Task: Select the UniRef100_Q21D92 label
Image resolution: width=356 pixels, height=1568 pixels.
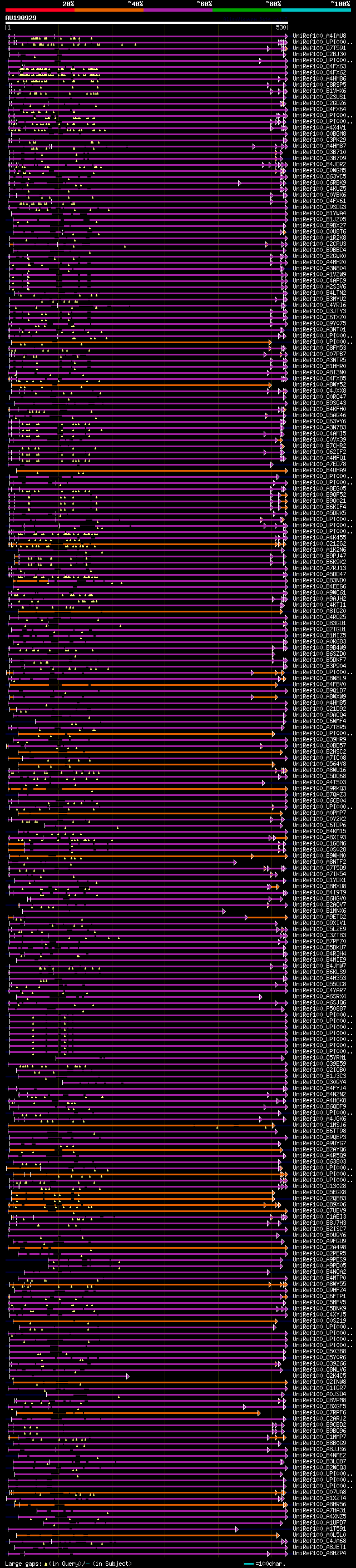Action: 319,709
